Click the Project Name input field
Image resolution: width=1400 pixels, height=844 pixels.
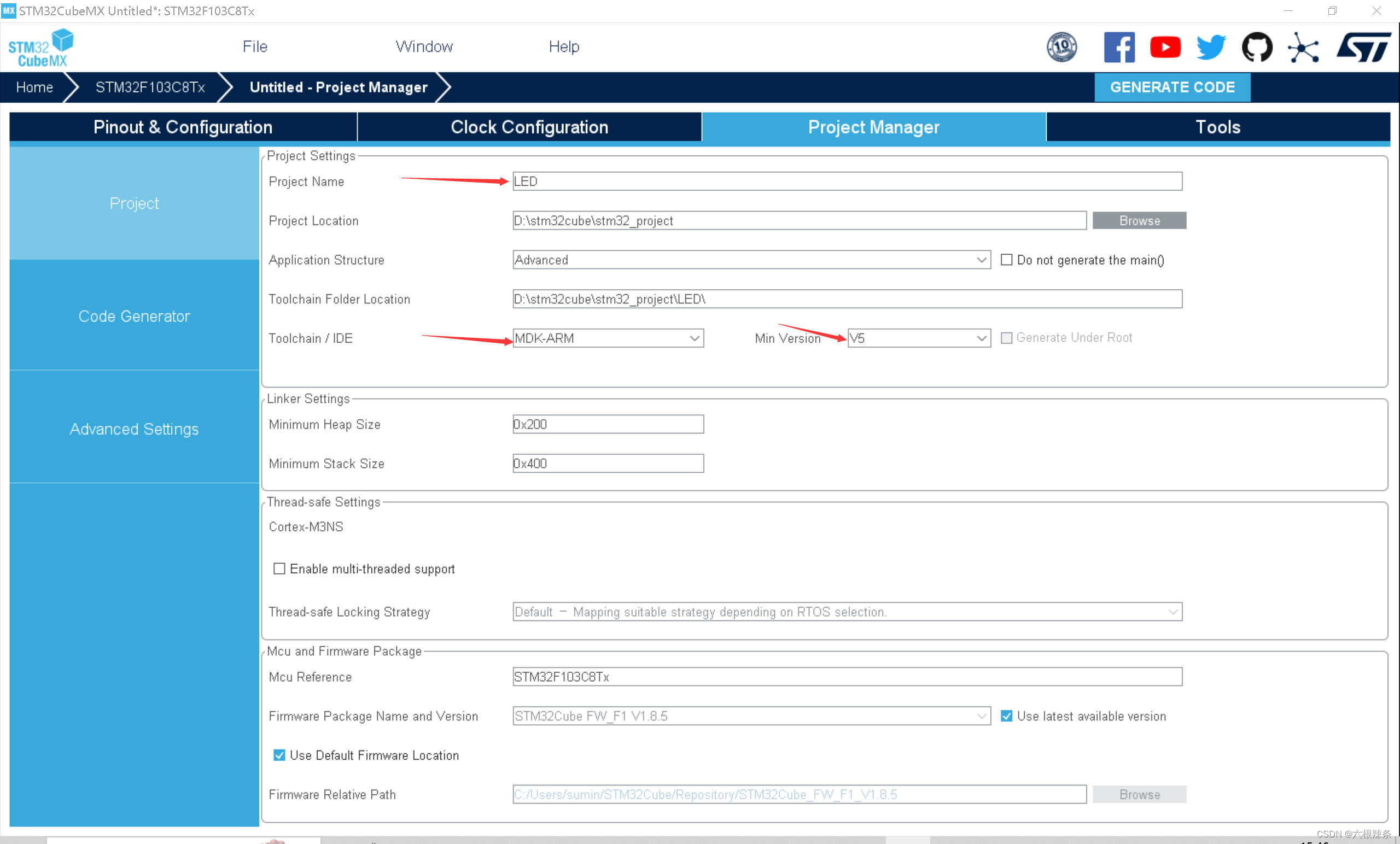pos(847,181)
